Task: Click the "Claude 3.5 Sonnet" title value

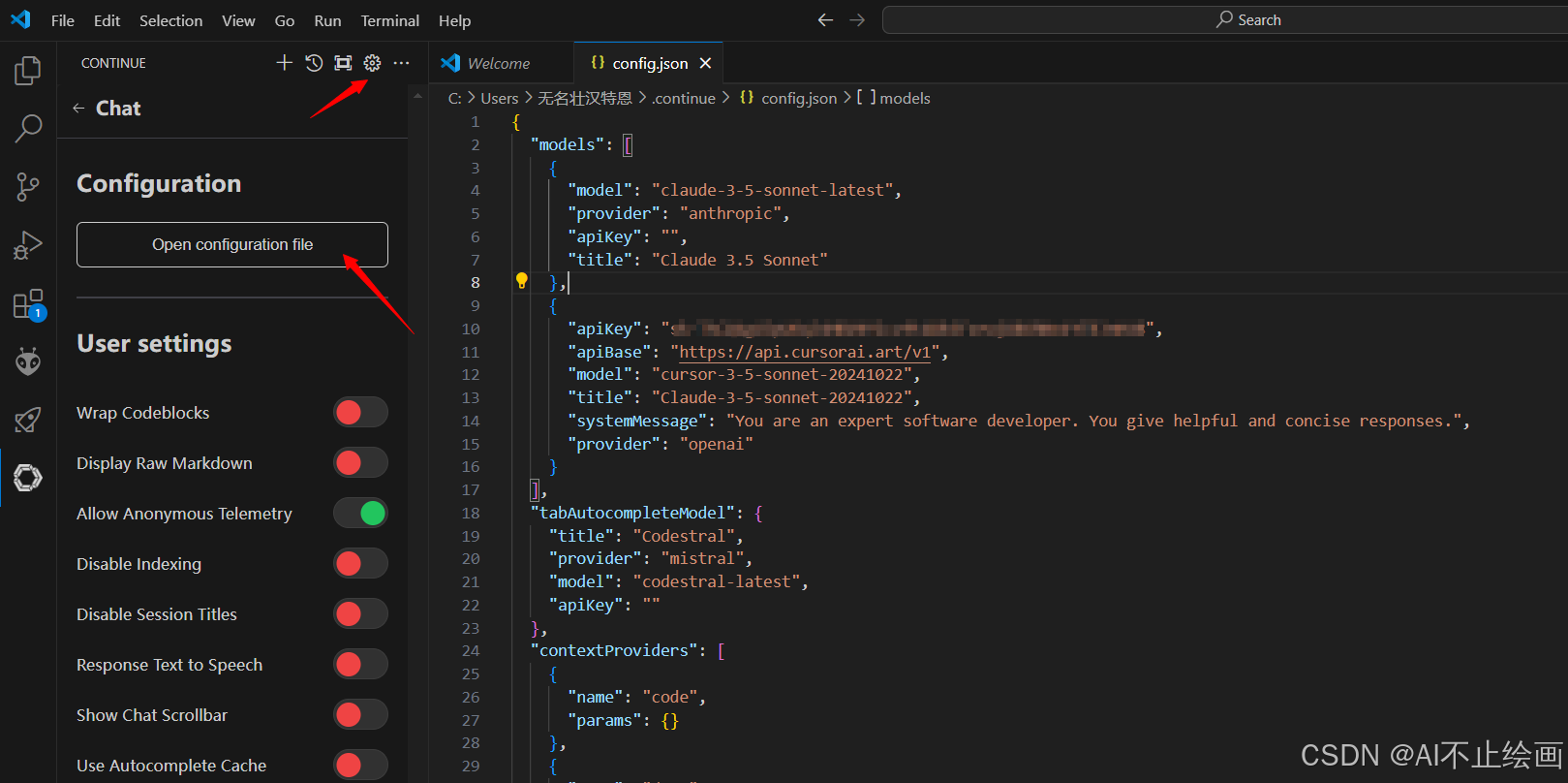Action: [x=740, y=260]
